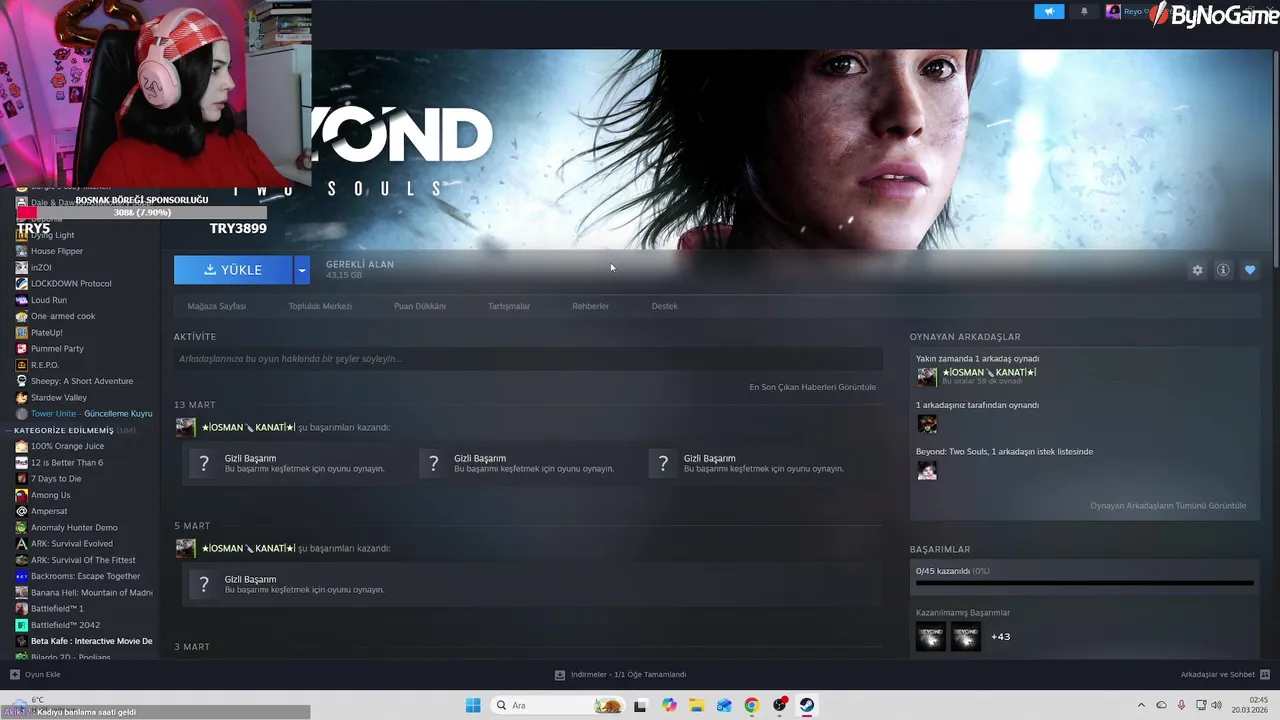Select LOCKDOWN Protocol in library list
The image size is (1280, 720).
[x=71, y=284]
